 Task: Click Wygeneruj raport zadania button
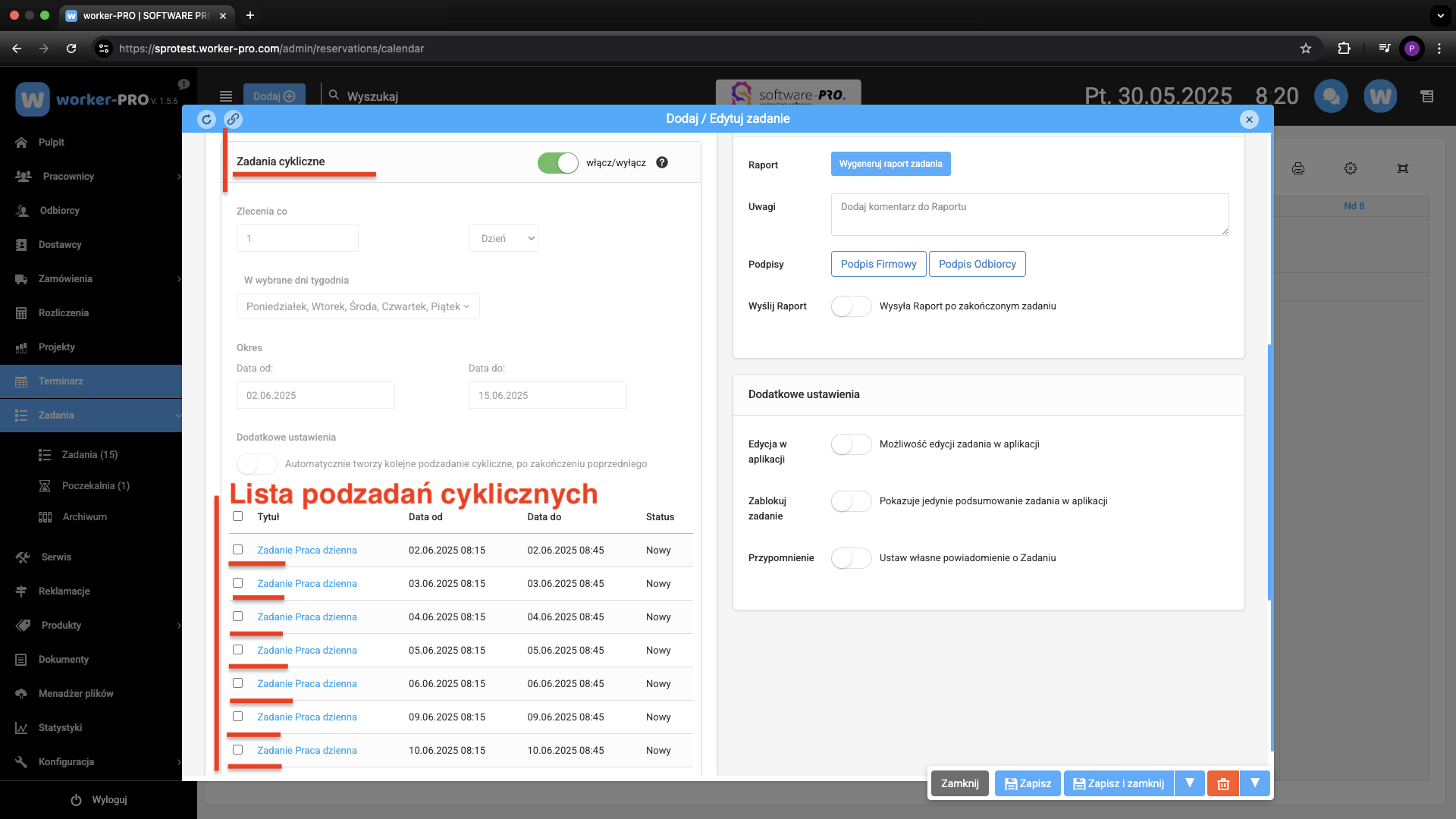(x=890, y=164)
